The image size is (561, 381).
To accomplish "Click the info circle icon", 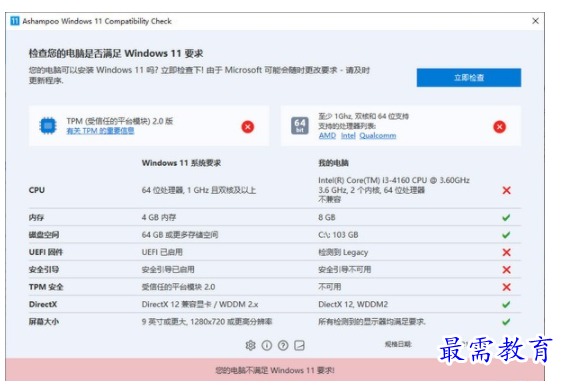I will tap(267, 345).
